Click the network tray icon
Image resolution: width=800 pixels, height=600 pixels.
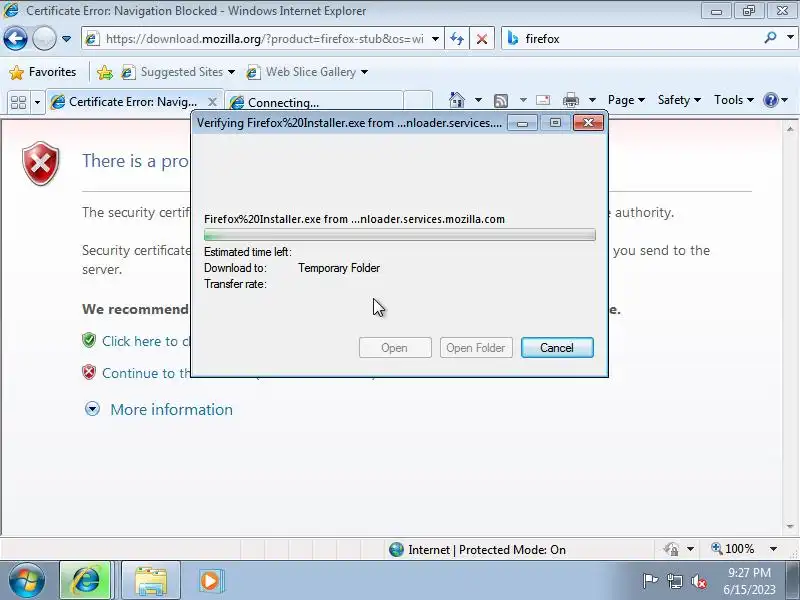pos(675,581)
